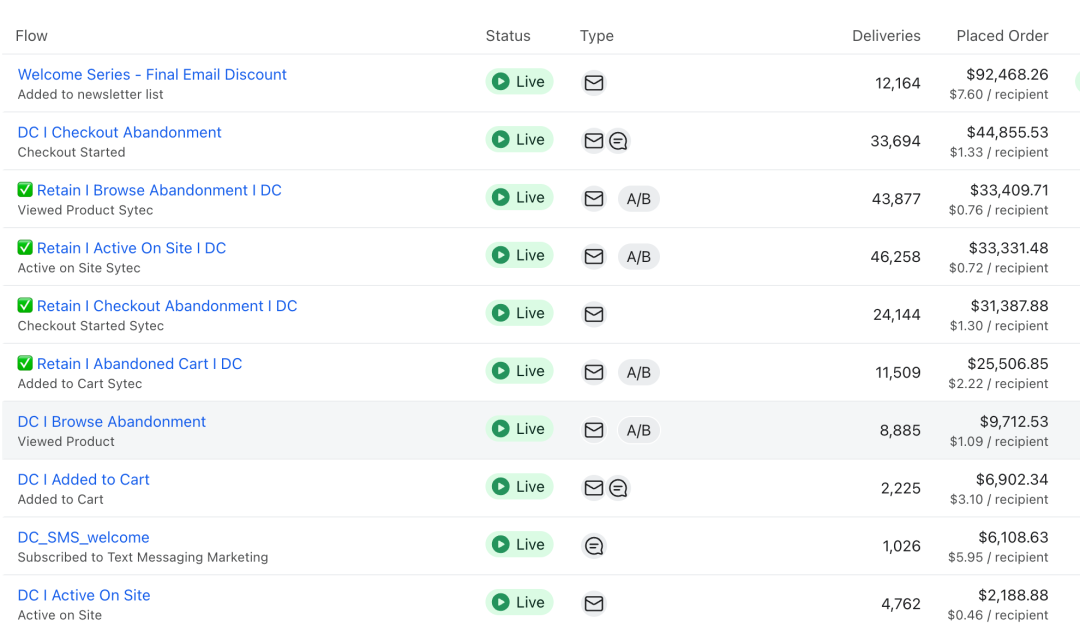
Task: Click the Live status for DC I Added to Cart
Action: pyautogui.click(x=519, y=486)
